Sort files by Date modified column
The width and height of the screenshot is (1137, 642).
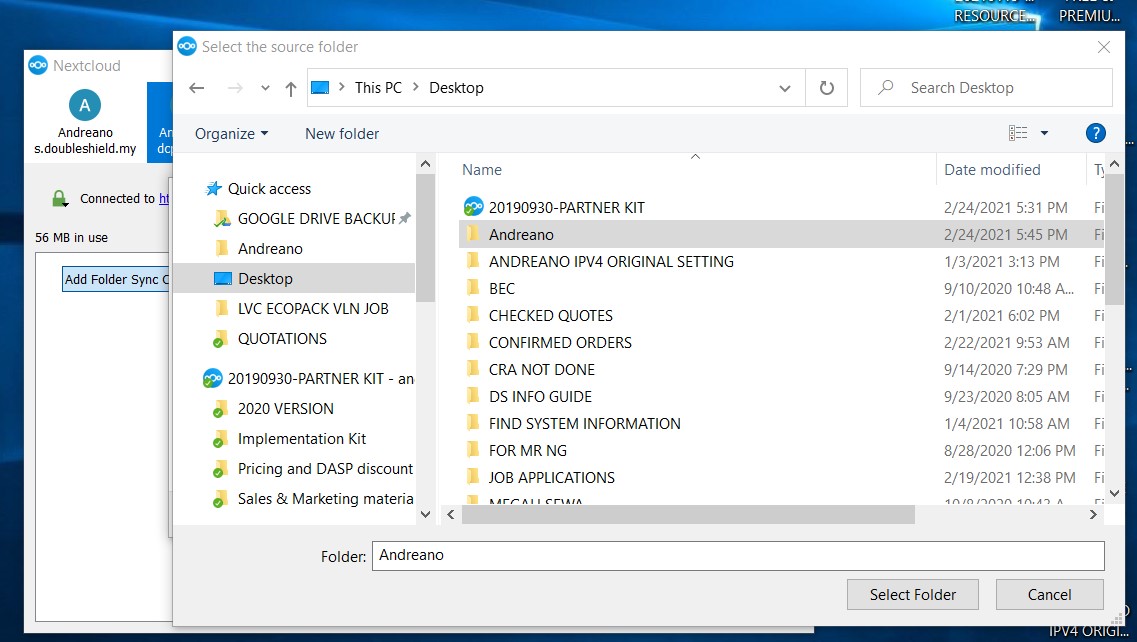(992, 170)
